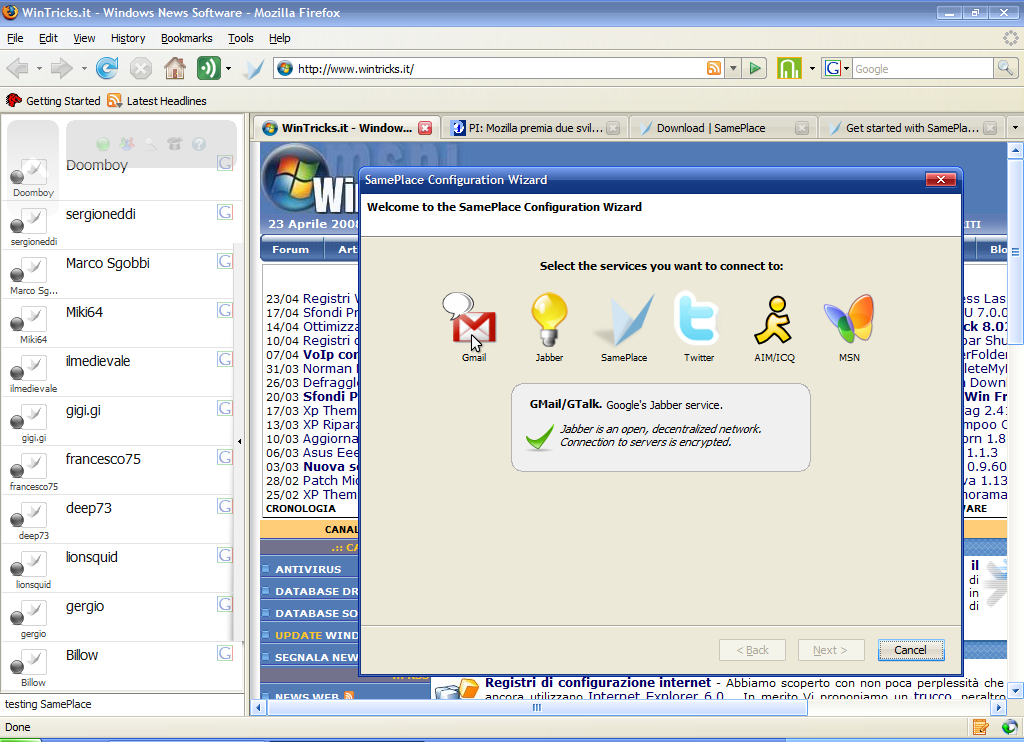Close the WinTricks.it tab

click(x=425, y=128)
